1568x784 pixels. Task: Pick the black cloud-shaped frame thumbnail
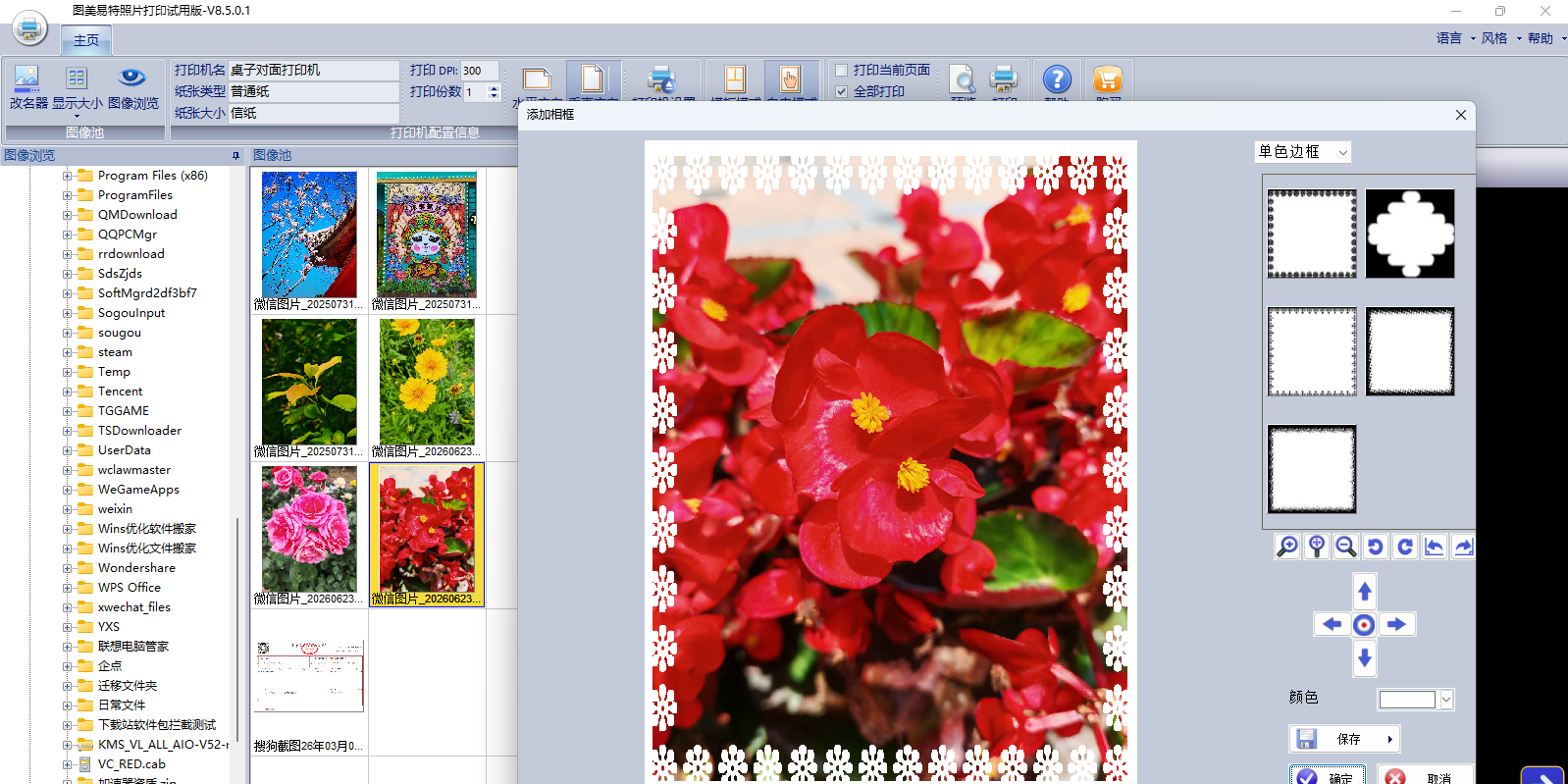(x=1410, y=234)
